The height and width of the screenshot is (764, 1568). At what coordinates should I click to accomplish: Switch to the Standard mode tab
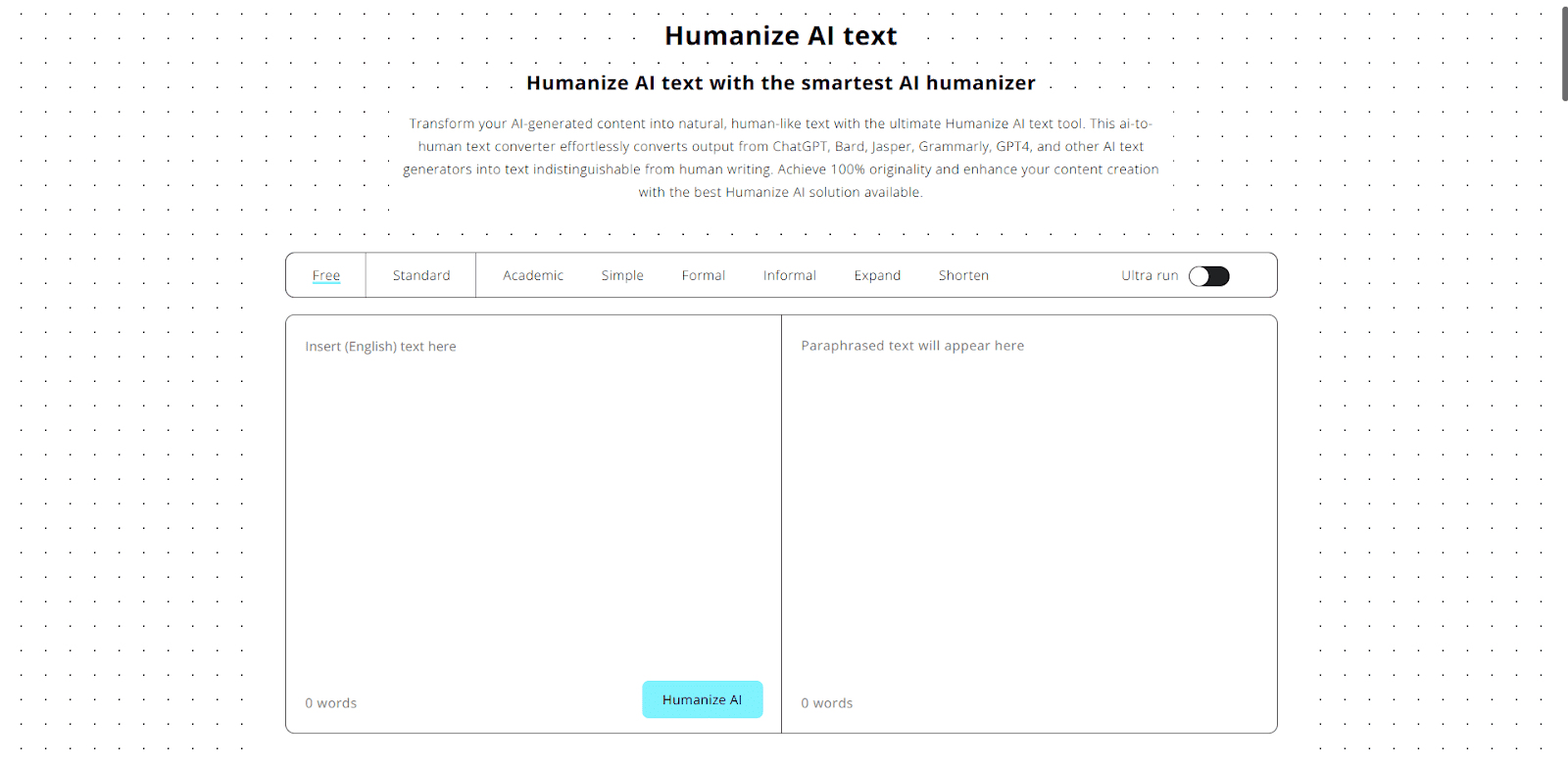421,275
